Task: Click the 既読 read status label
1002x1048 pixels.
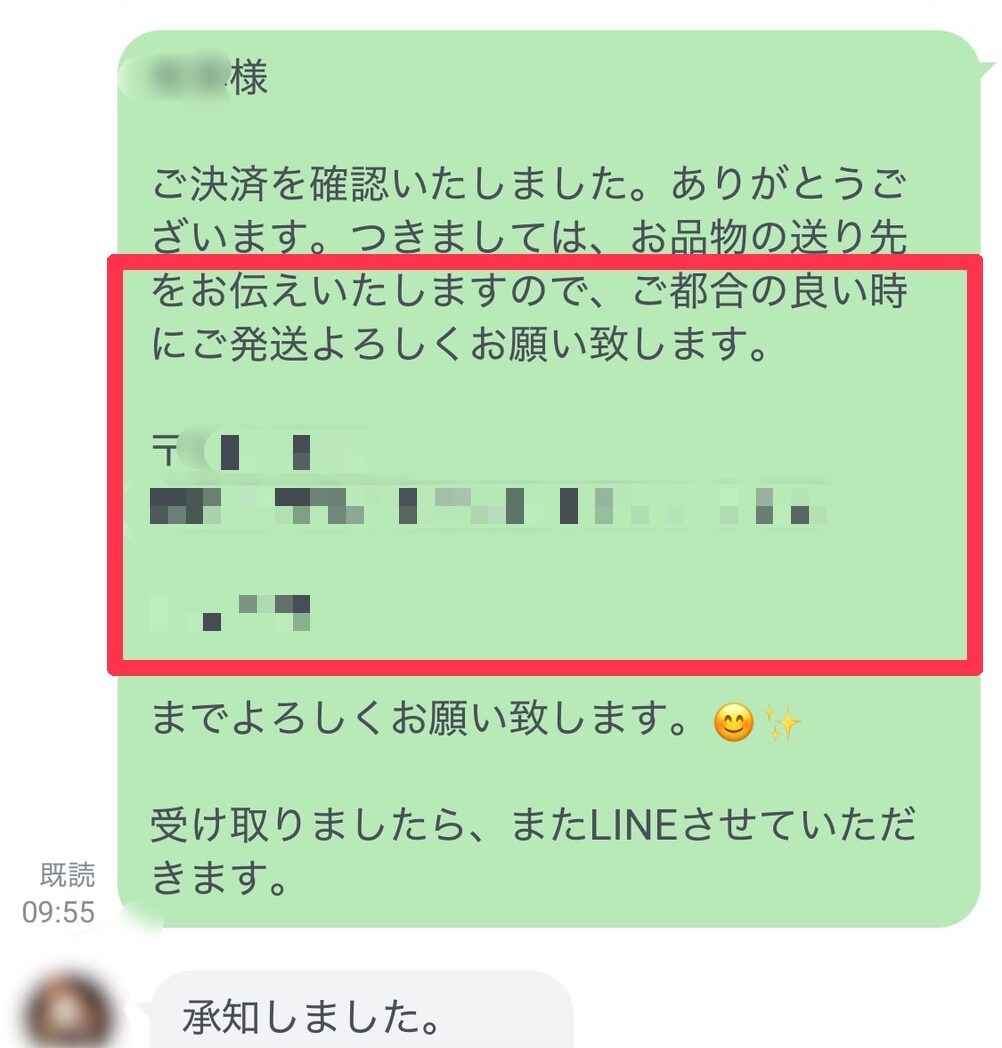Action: tap(68, 875)
